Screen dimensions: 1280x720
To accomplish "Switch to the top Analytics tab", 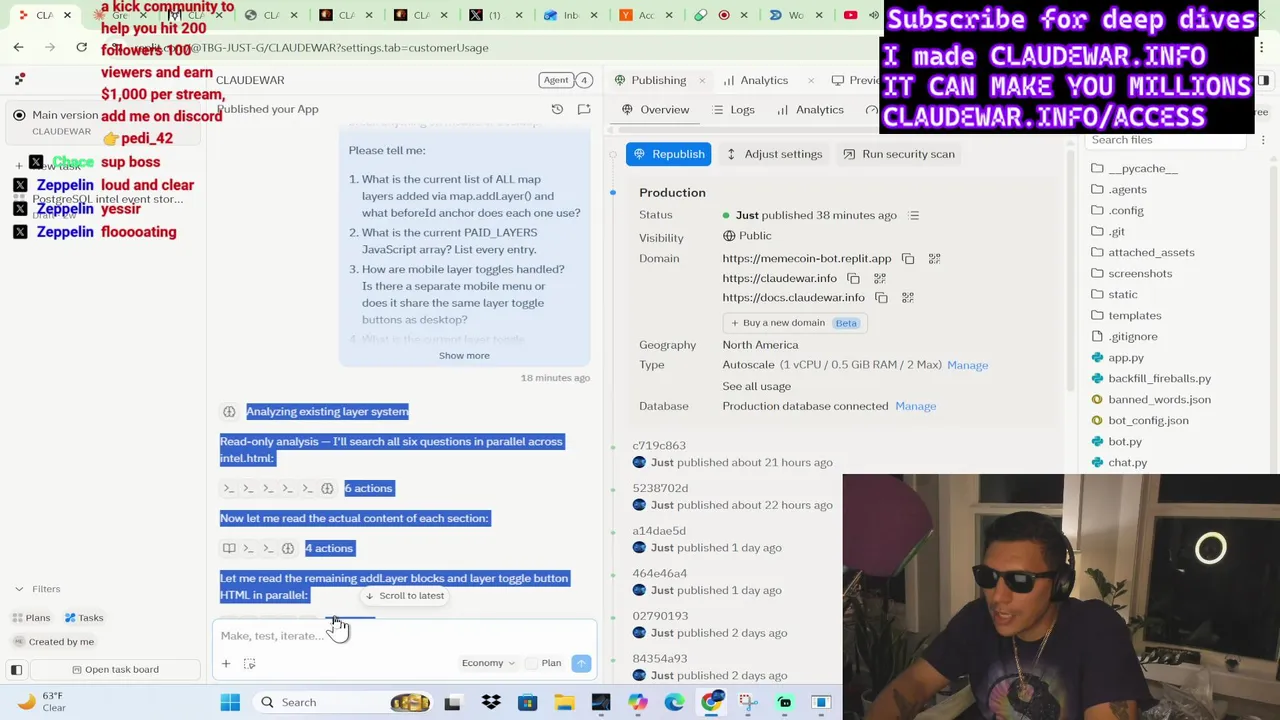I will (755, 80).
